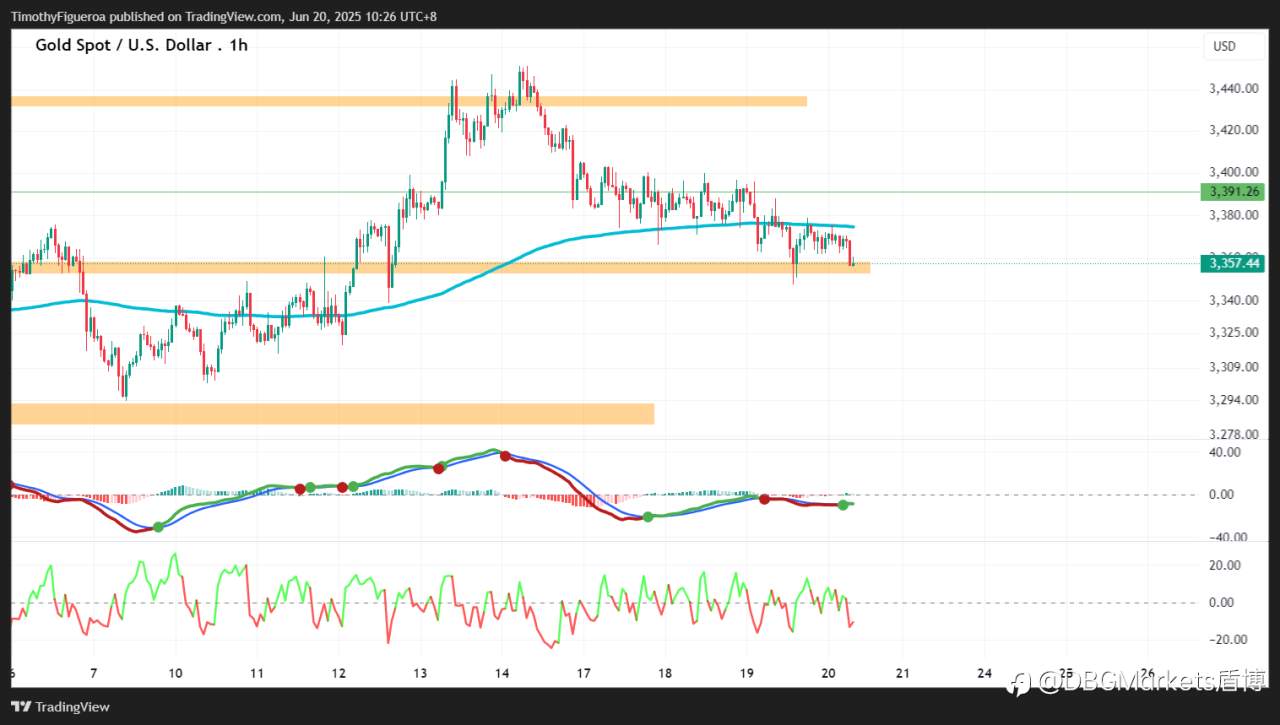Select date 14 on the time axis
Screen dimensions: 1280x725
point(501,673)
